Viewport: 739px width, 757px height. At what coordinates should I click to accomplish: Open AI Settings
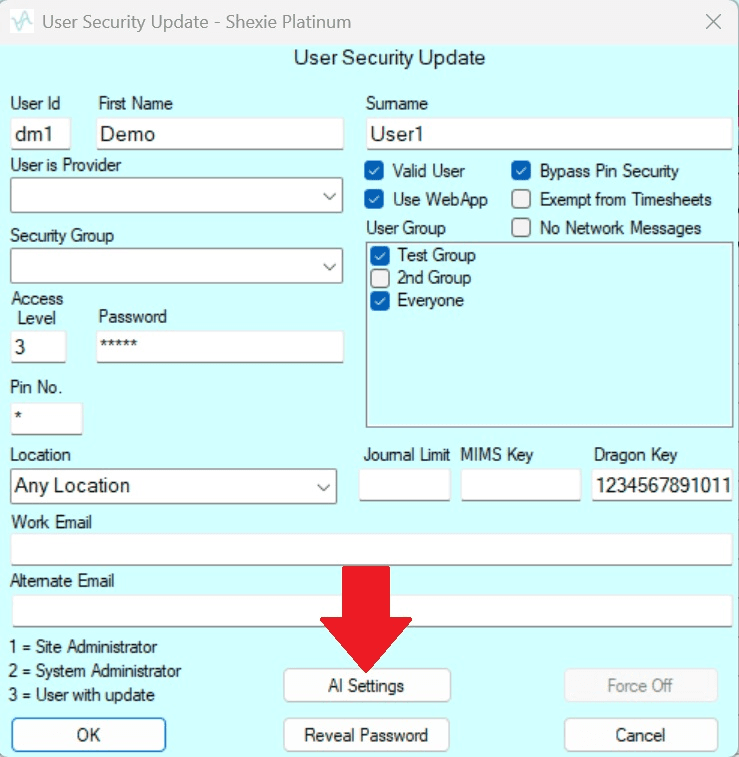click(367, 686)
